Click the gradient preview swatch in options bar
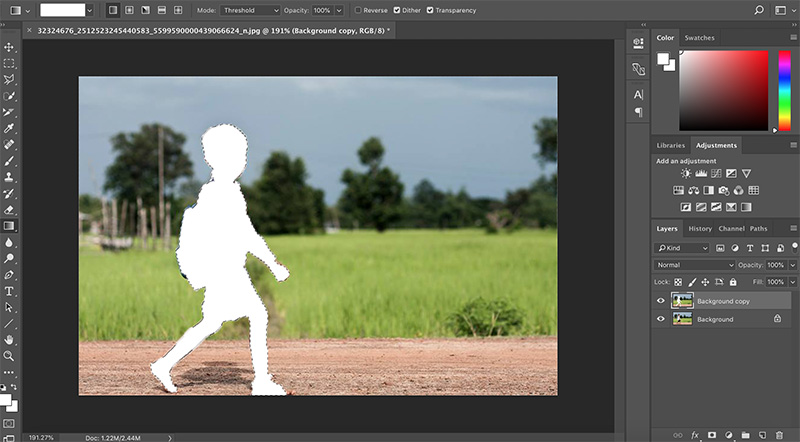The width and height of the screenshot is (800, 442). [63, 10]
